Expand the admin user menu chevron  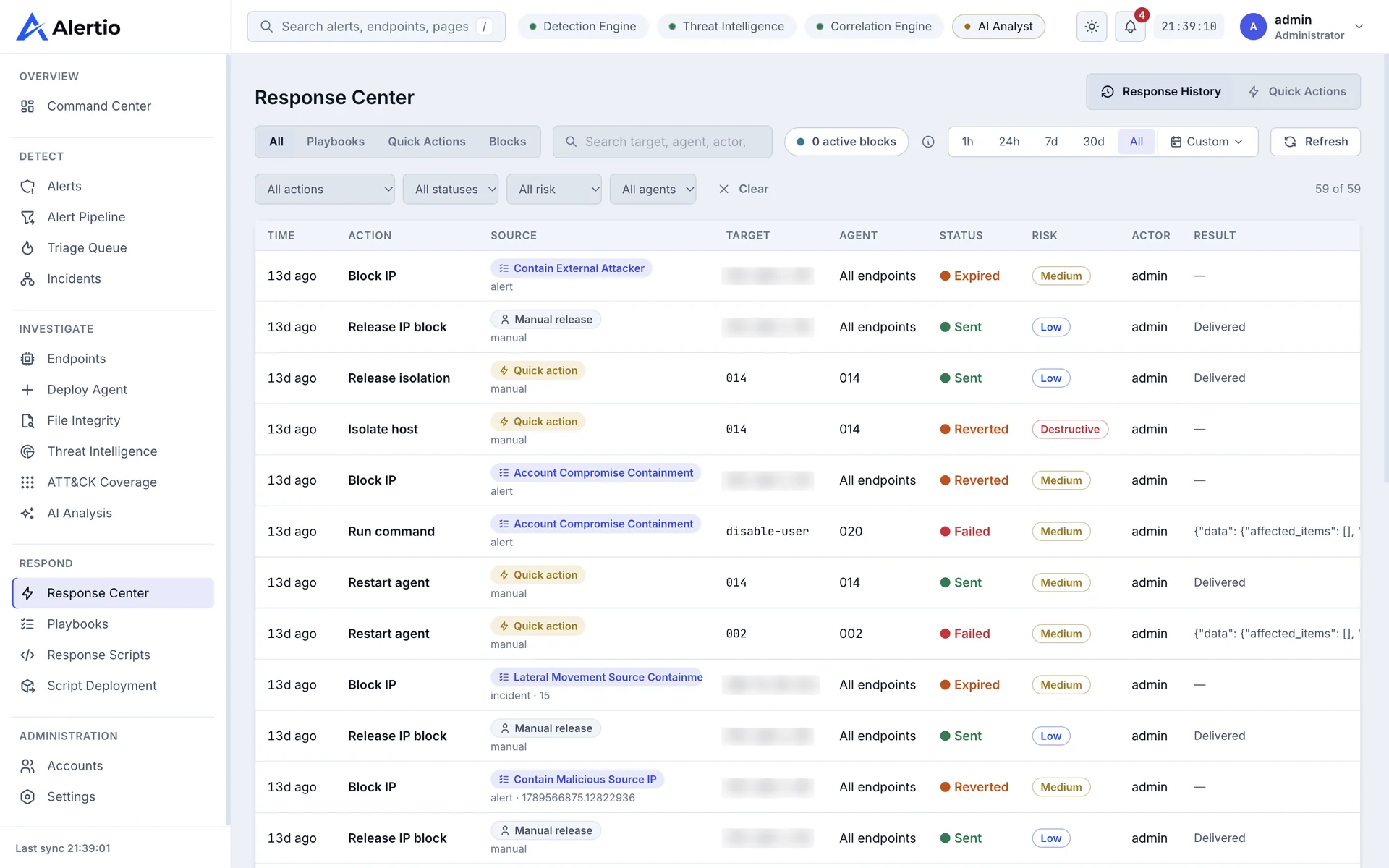pos(1359,27)
